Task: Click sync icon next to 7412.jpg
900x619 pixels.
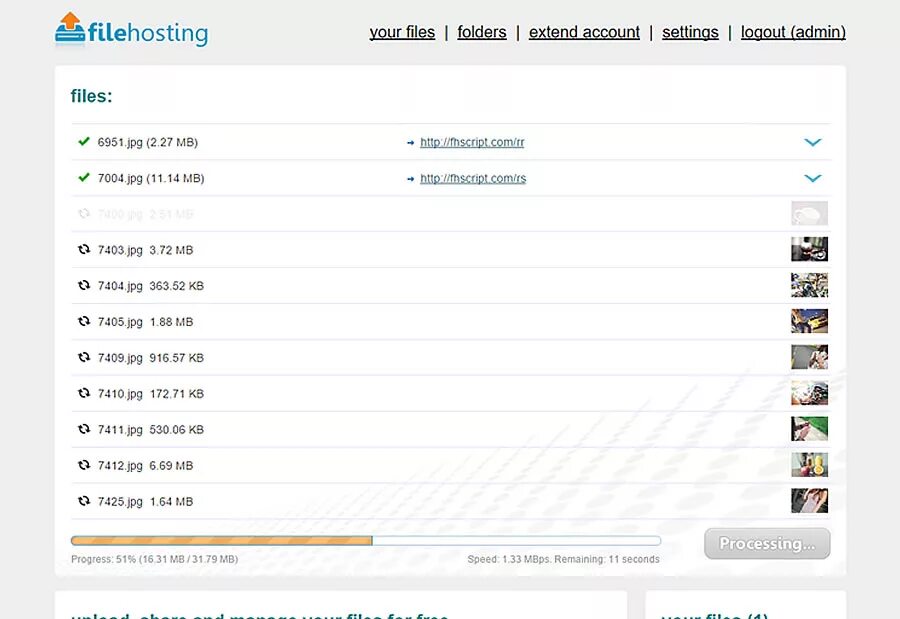Action: 84,465
